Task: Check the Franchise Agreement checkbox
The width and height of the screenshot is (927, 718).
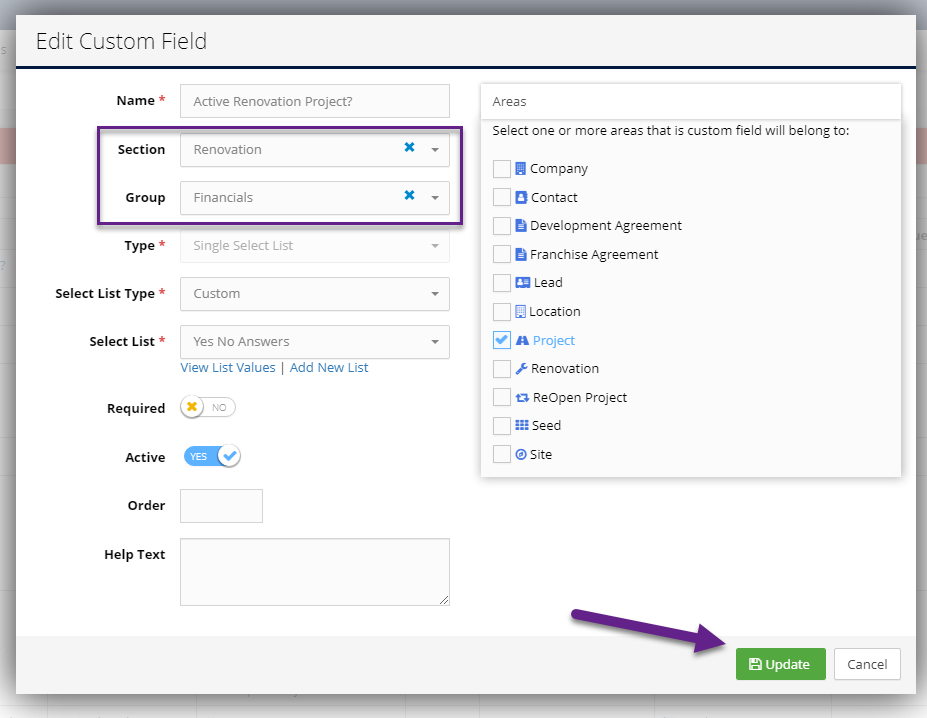Action: click(x=501, y=254)
